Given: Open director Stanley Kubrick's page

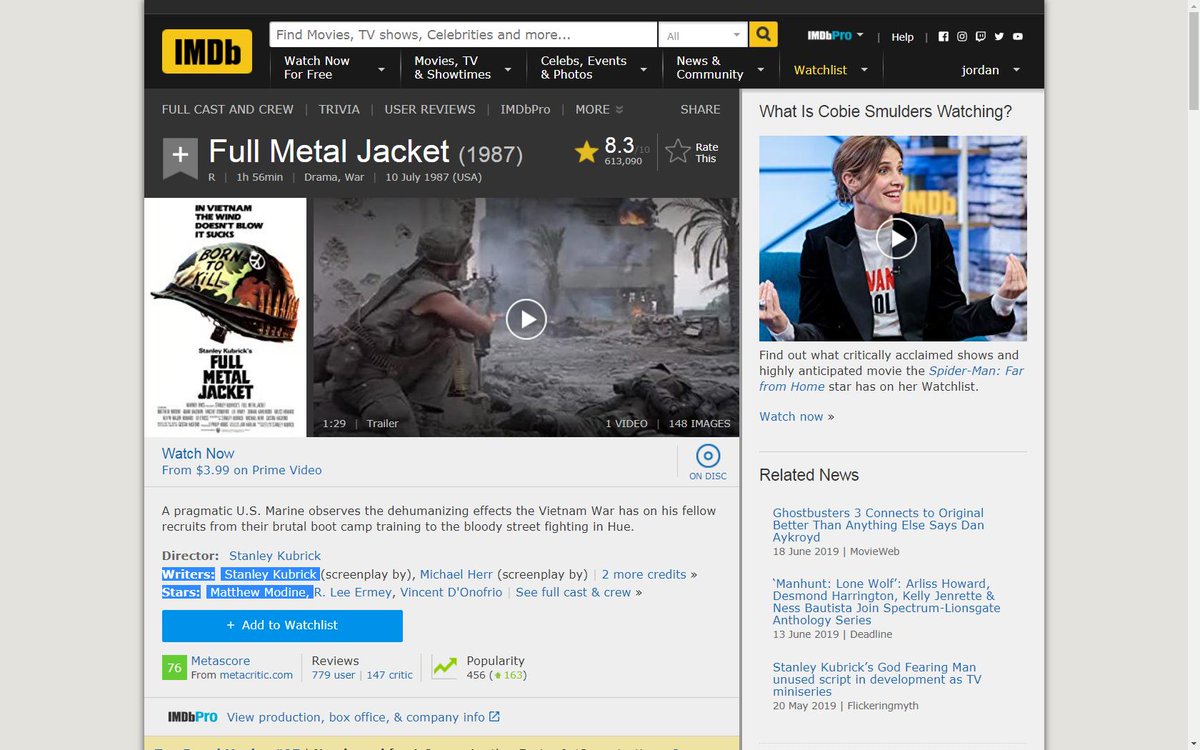Looking at the screenshot, I should (x=275, y=555).
